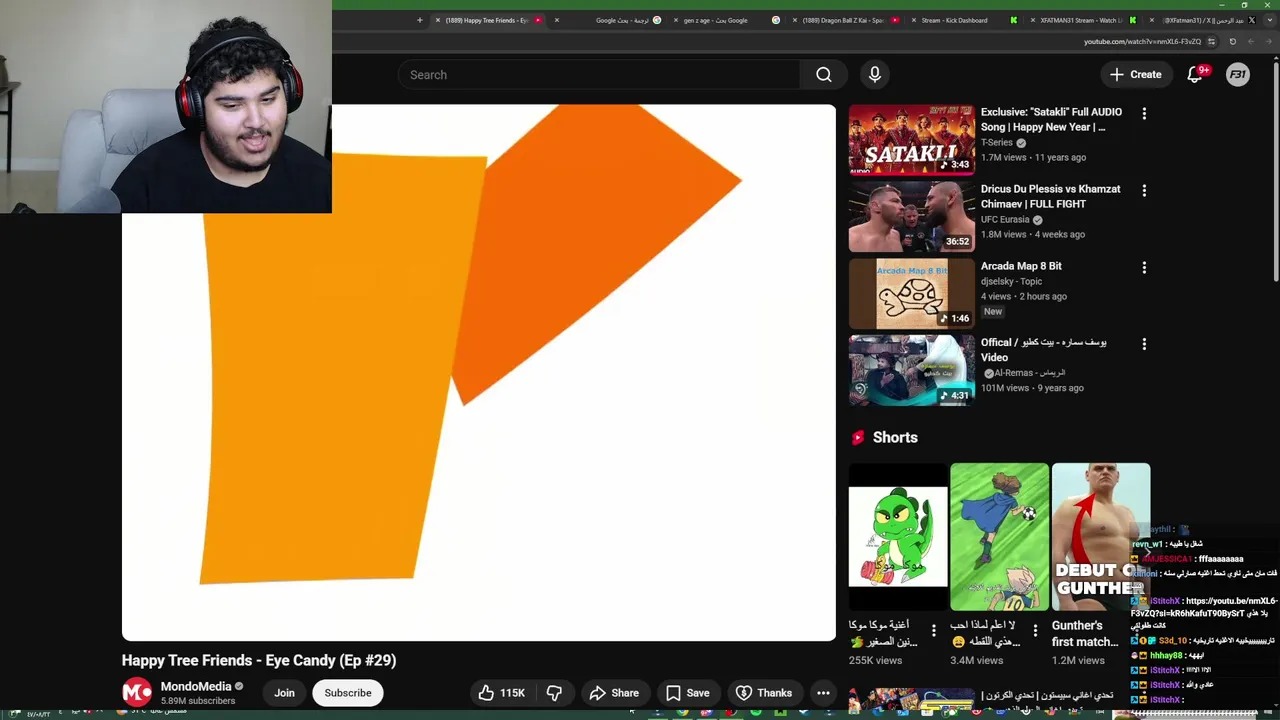Image resolution: width=1280 pixels, height=720 pixels.
Task: Open soccer anime Short thumbnail
Action: click(1000, 536)
